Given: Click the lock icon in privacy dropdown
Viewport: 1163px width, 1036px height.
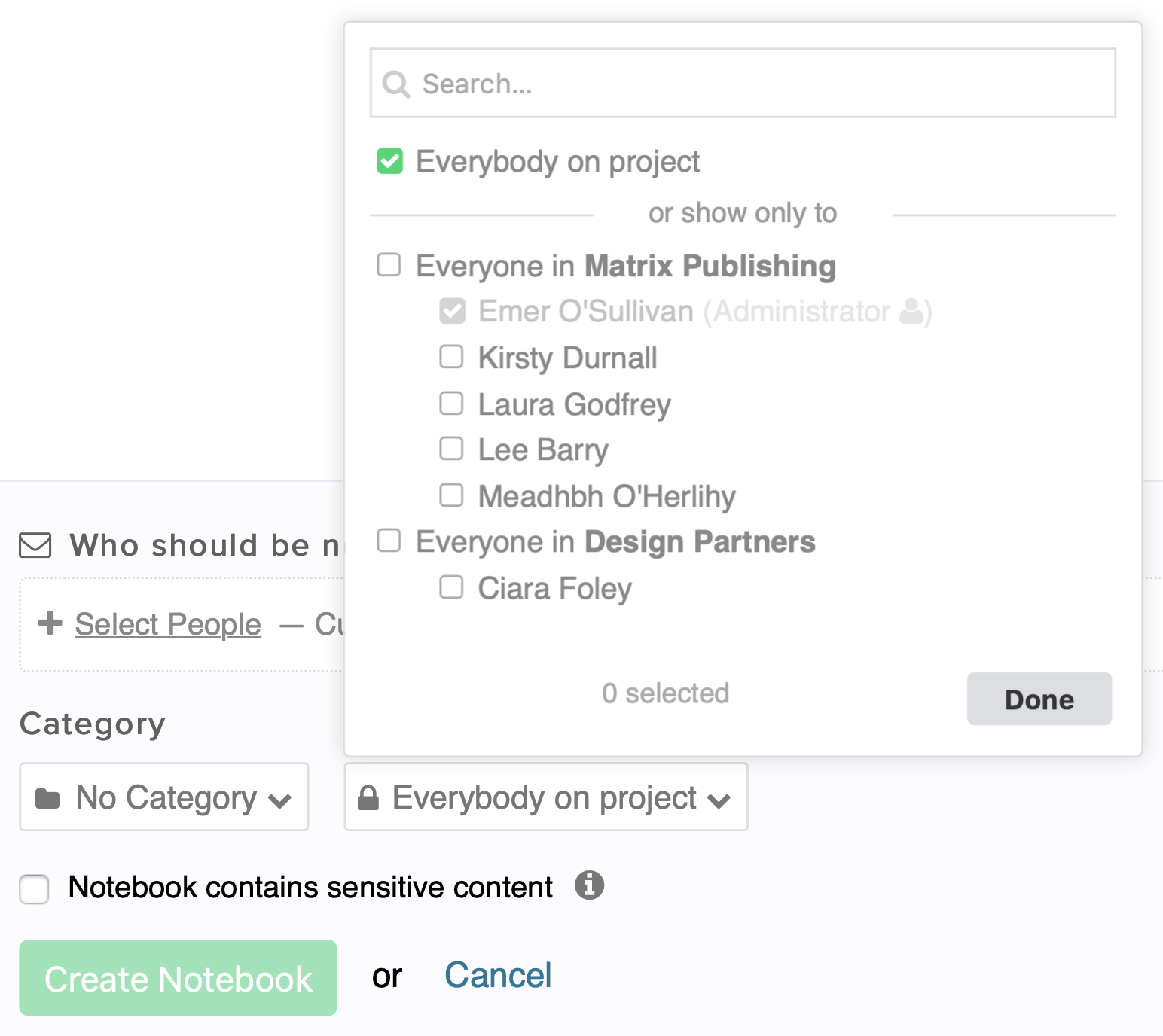Looking at the screenshot, I should tap(368, 797).
